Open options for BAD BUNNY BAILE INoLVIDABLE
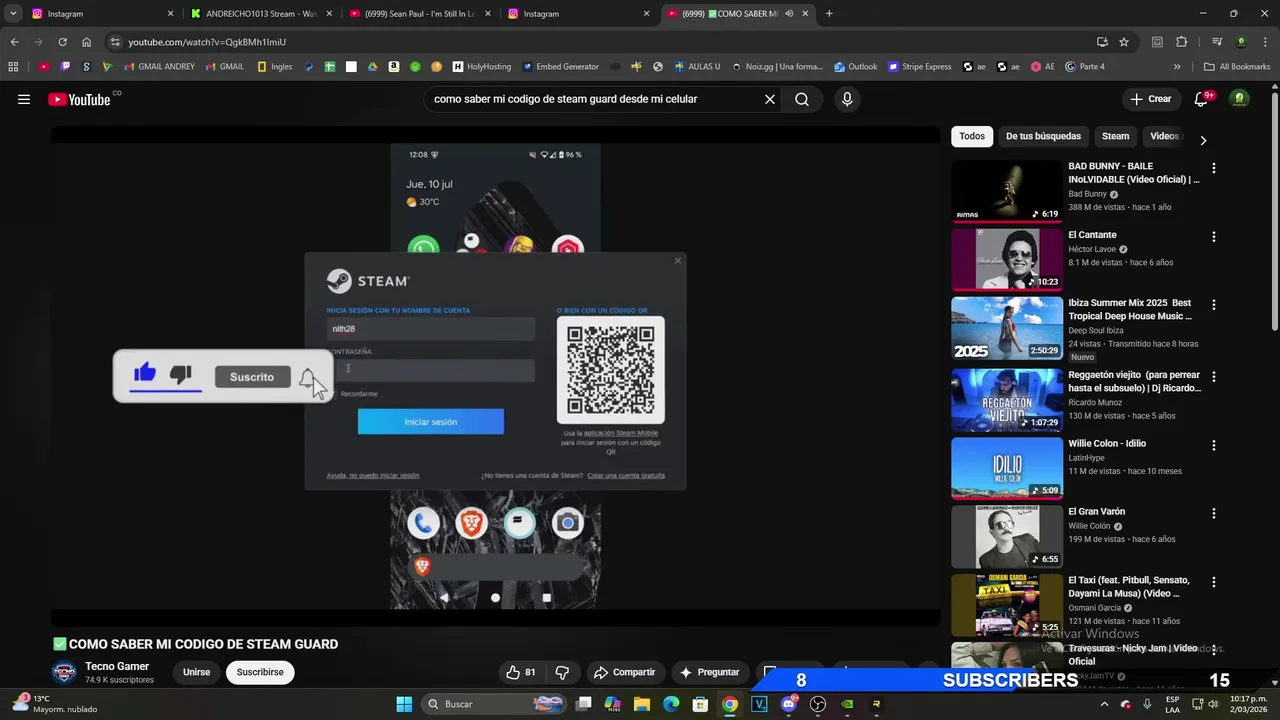Viewport: 1280px width, 720px height. (x=1214, y=168)
